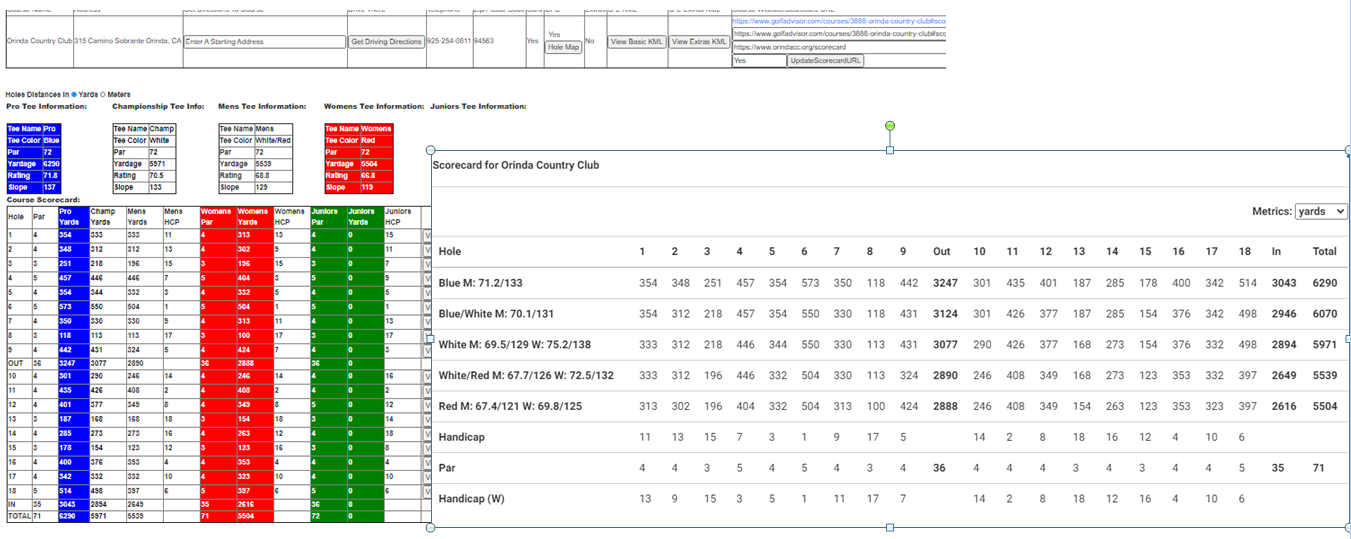1351x539 pixels.
Task: Select the Yards distance radio button
Action: [74, 95]
